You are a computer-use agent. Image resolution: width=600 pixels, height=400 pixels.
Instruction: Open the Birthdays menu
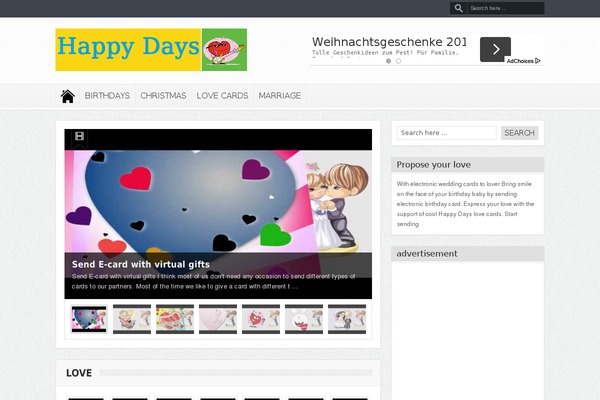point(107,96)
